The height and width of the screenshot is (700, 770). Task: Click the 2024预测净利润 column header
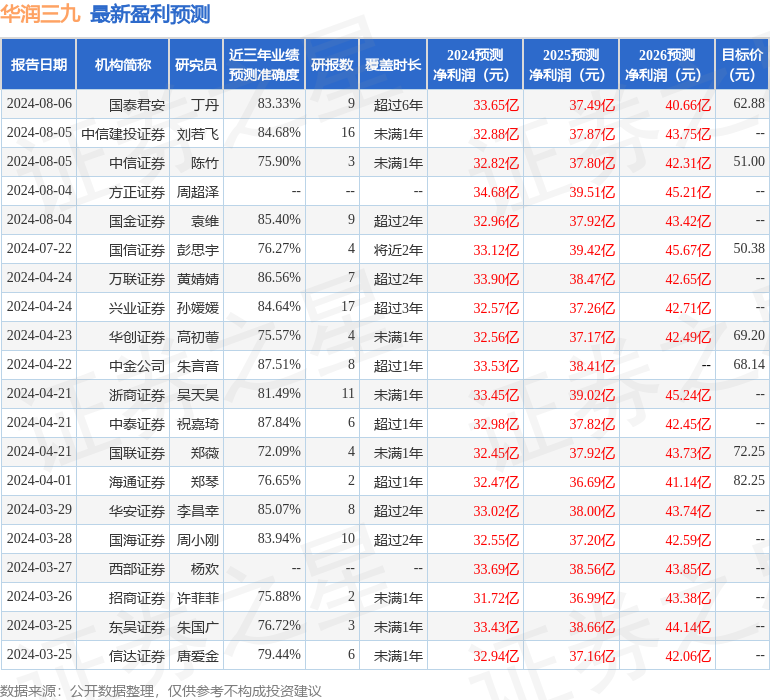475,64
